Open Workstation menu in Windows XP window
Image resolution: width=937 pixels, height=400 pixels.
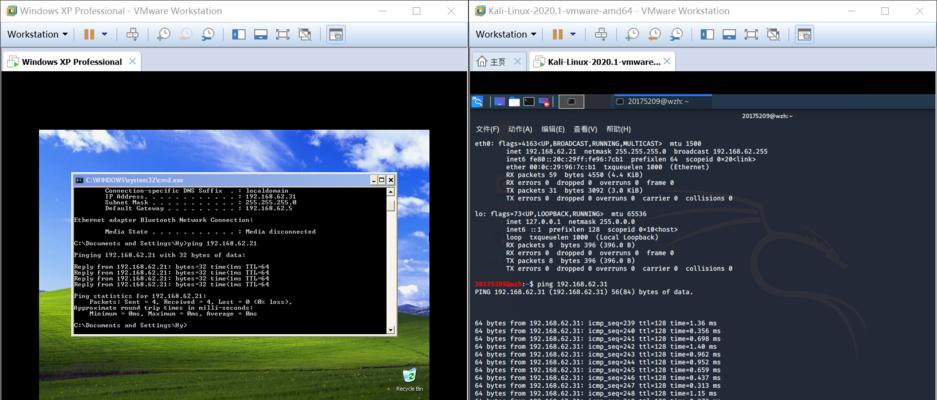click(37, 34)
